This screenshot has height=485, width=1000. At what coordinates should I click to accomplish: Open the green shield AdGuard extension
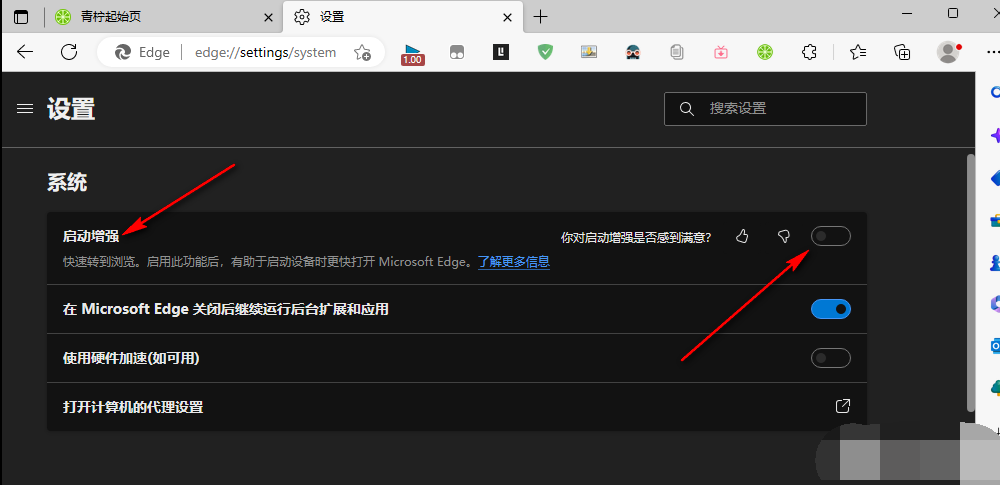point(545,52)
